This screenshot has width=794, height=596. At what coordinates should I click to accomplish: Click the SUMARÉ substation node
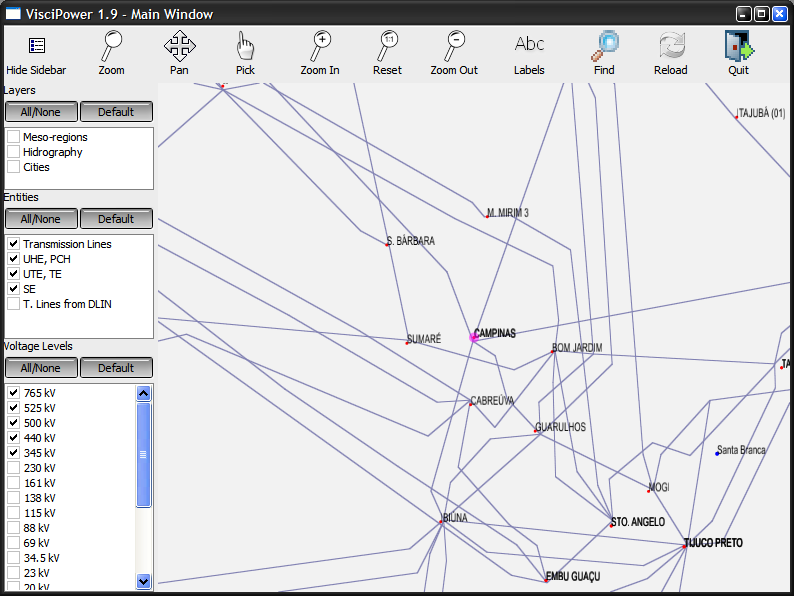tap(407, 343)
